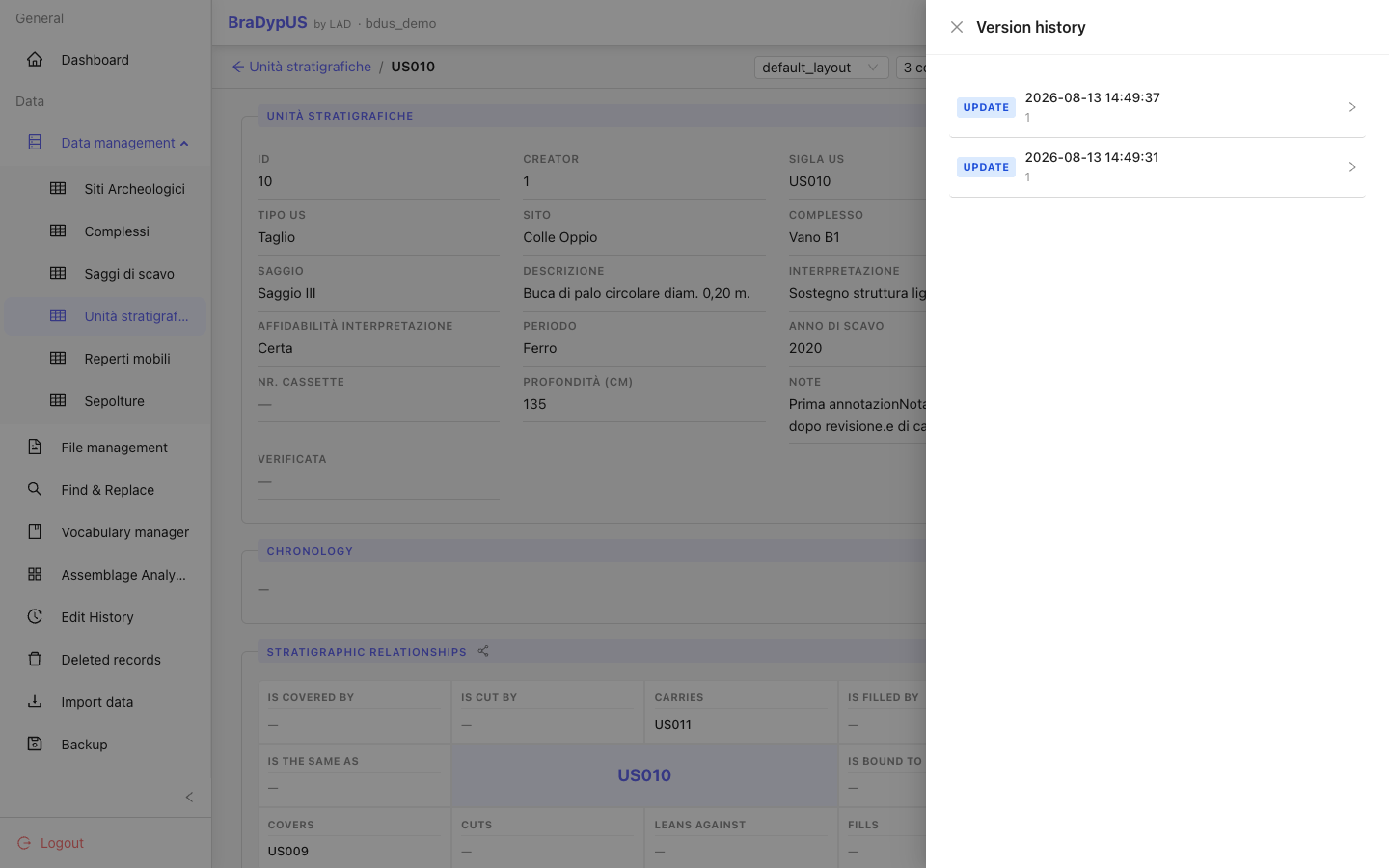Click the File management document icon
The height and width of the screenshot is (868, 1389).
pos(35,448)
